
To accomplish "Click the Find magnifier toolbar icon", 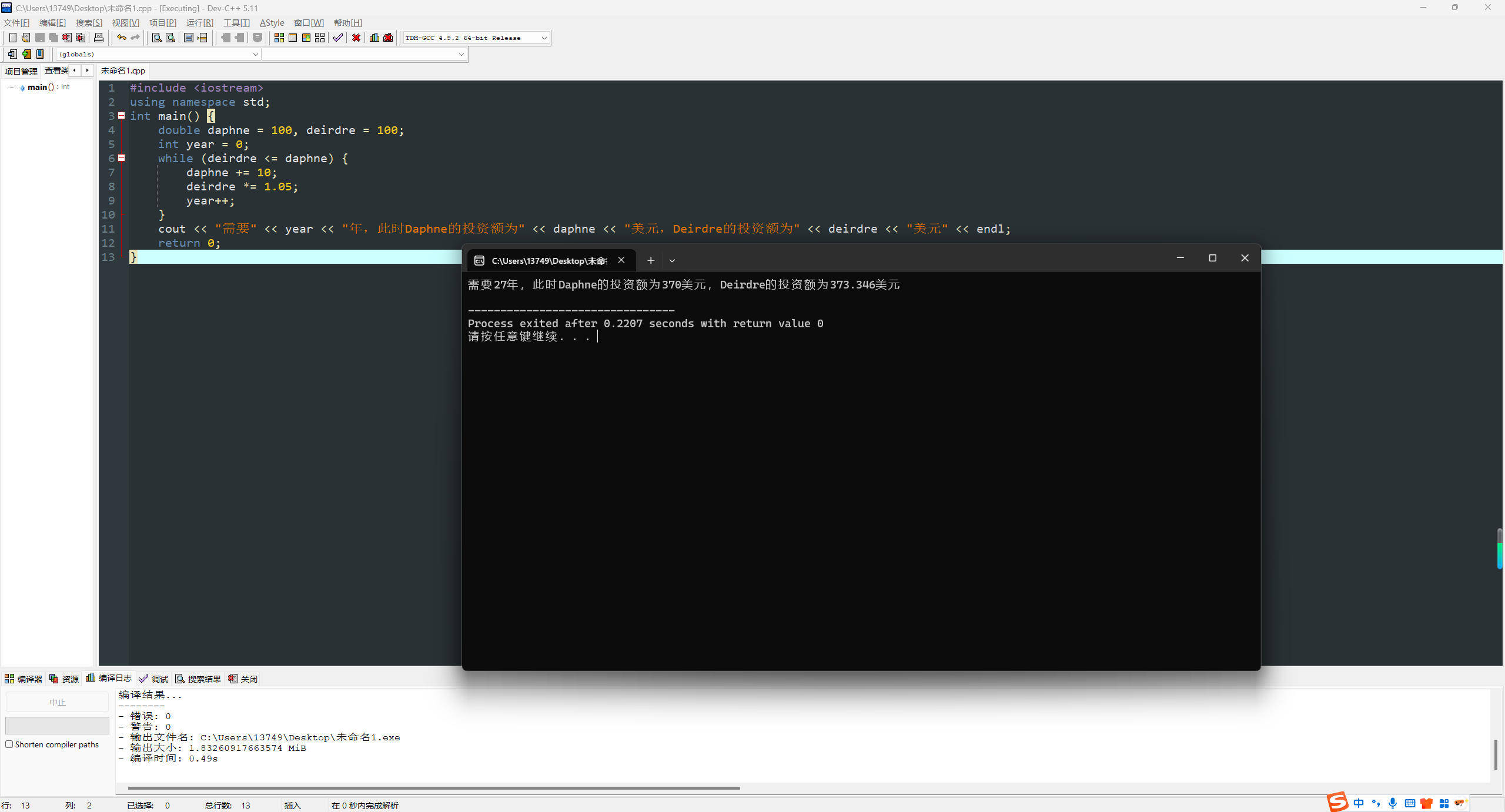I will coord(156,38).
